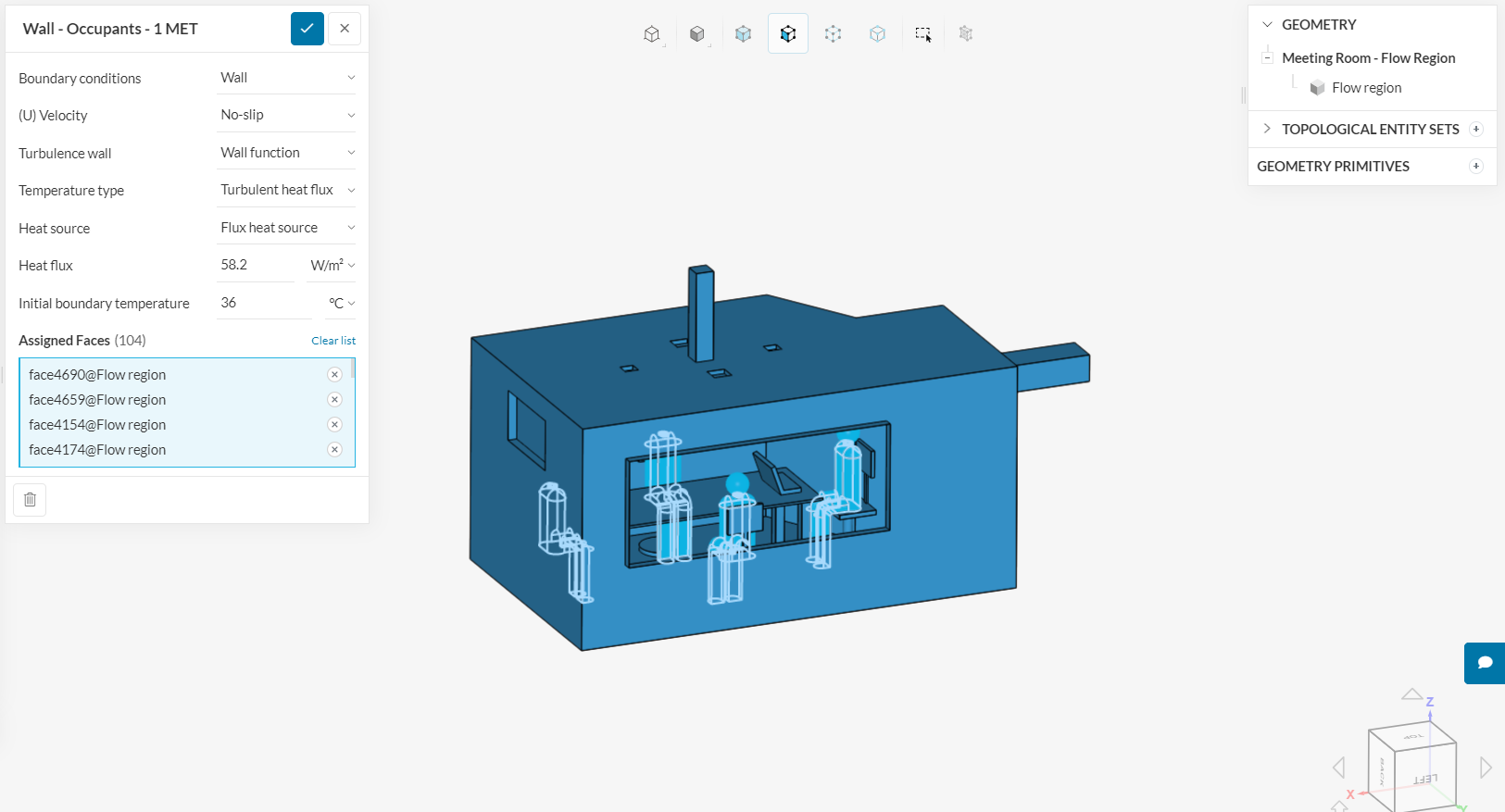Click the assigned faces list scrollbar
This screenshot has width=1505, height=812.
[x=353, y=369]
